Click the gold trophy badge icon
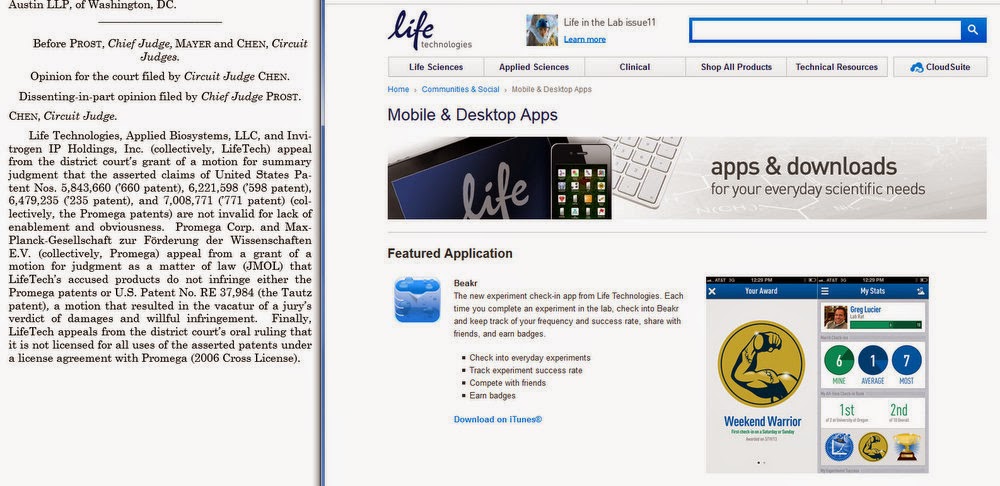Image resolution: width=1000 pixels, height=486 pixels. tap(907, 446)
